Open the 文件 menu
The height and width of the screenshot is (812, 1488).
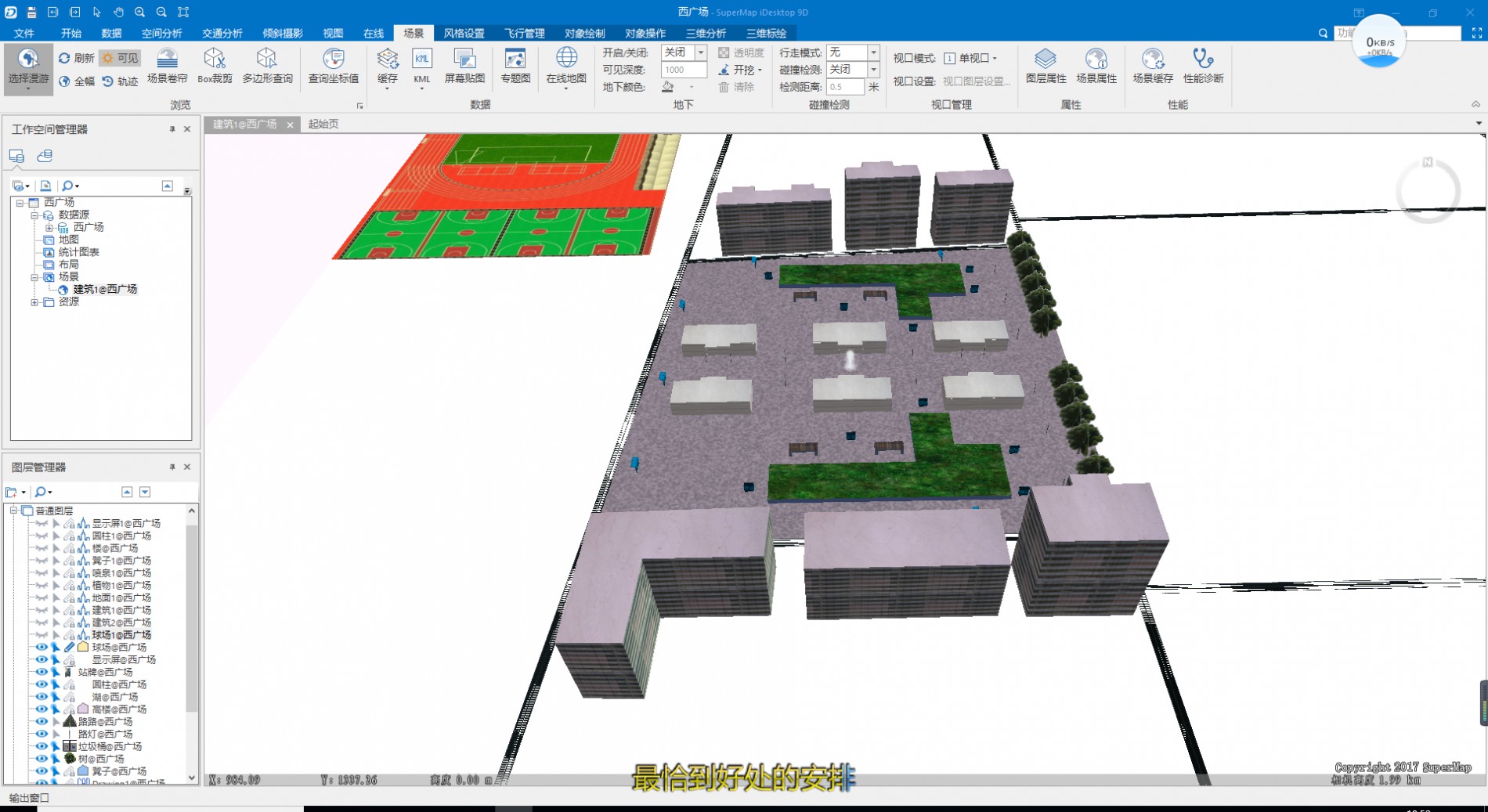tap(24, 33)
